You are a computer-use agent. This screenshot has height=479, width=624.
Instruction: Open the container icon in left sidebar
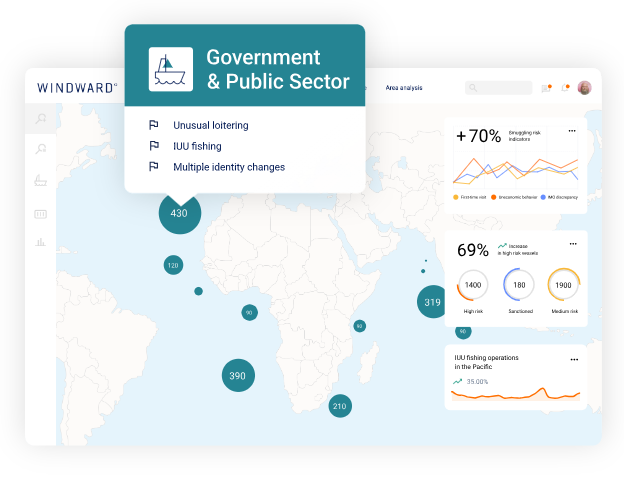coord(40,214)
